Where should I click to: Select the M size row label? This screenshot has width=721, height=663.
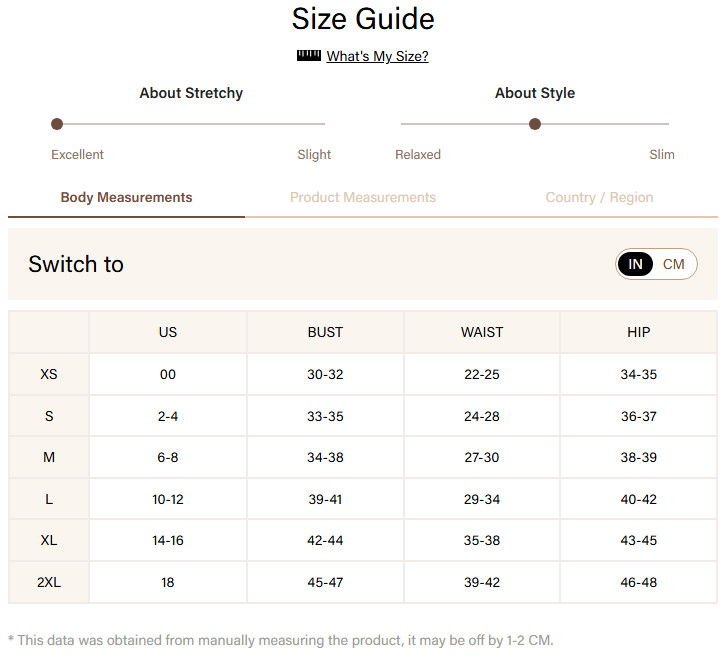tap(49, 457)
